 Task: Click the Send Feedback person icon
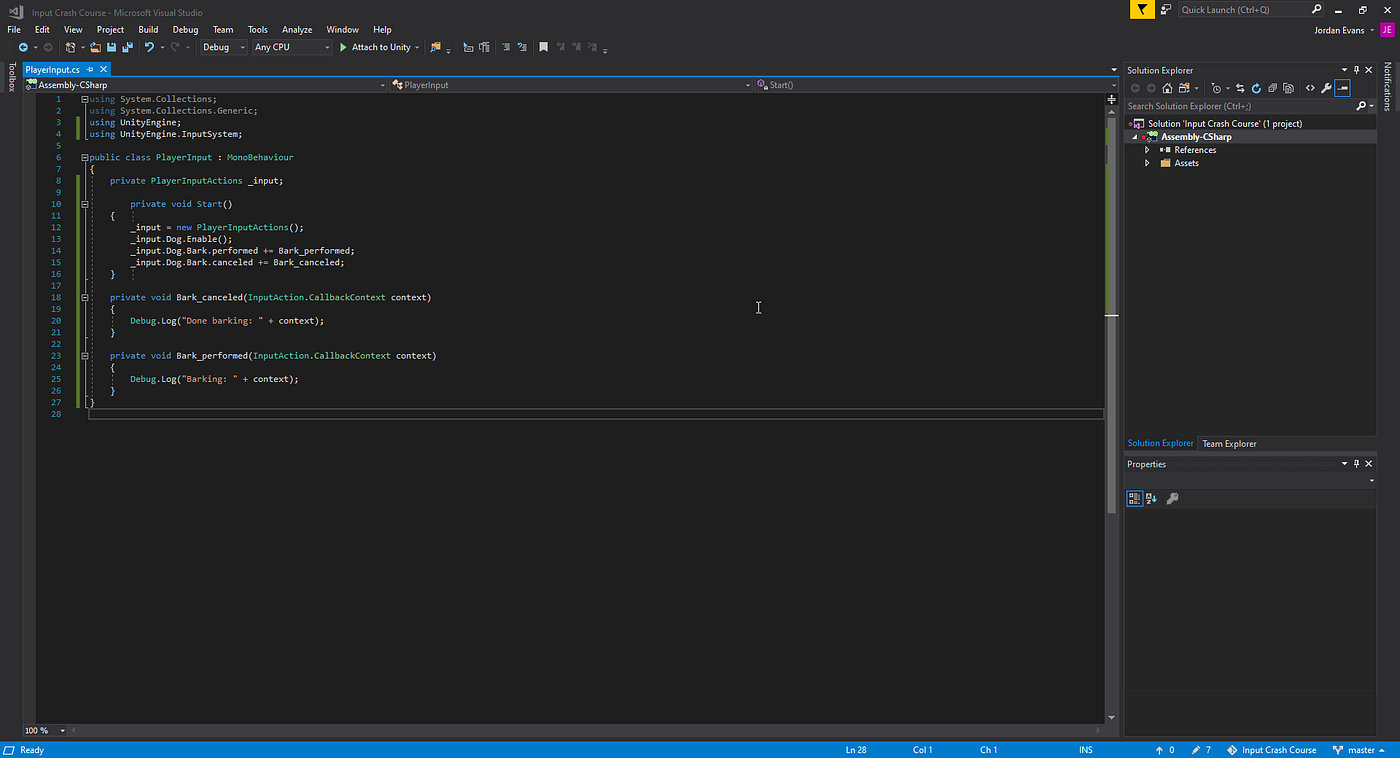1165,9
